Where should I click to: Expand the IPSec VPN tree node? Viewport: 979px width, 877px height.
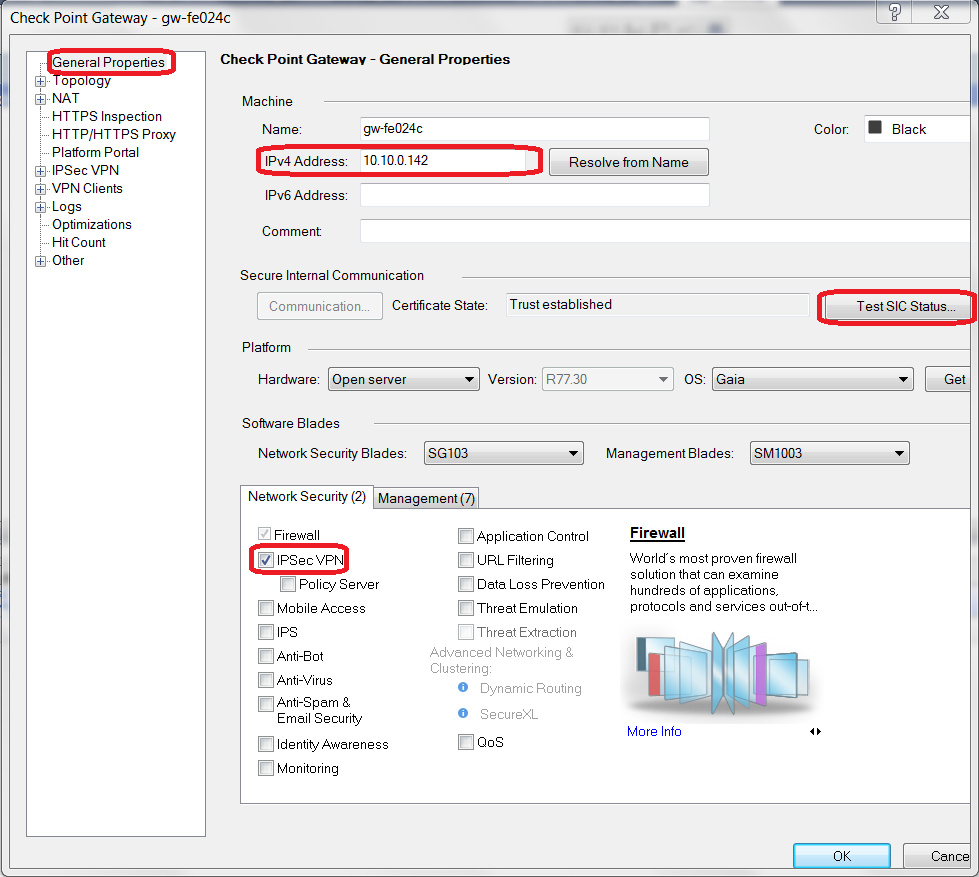click(40, 171)
